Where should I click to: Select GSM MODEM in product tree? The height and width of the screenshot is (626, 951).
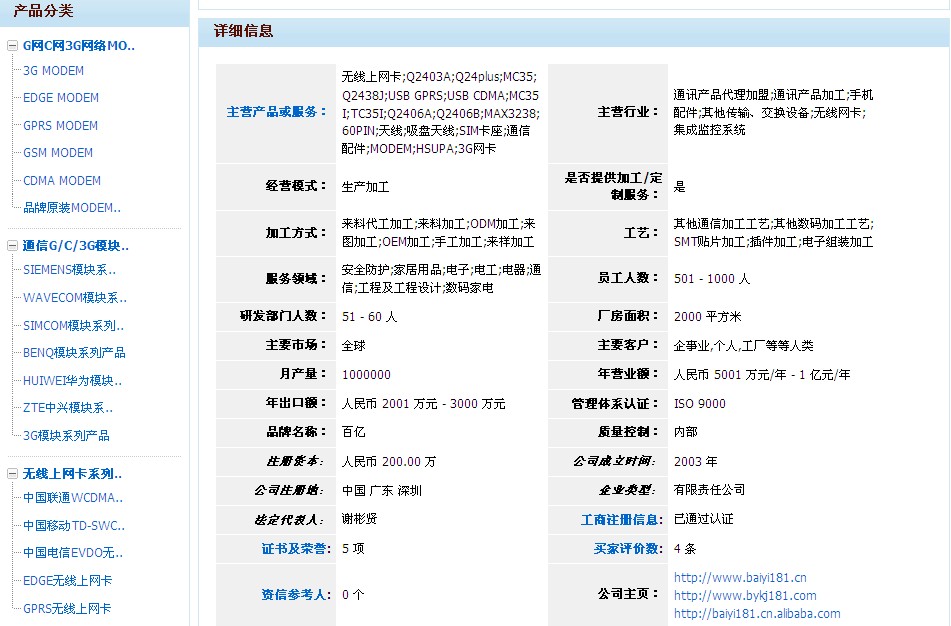click(x=58, y=153)
